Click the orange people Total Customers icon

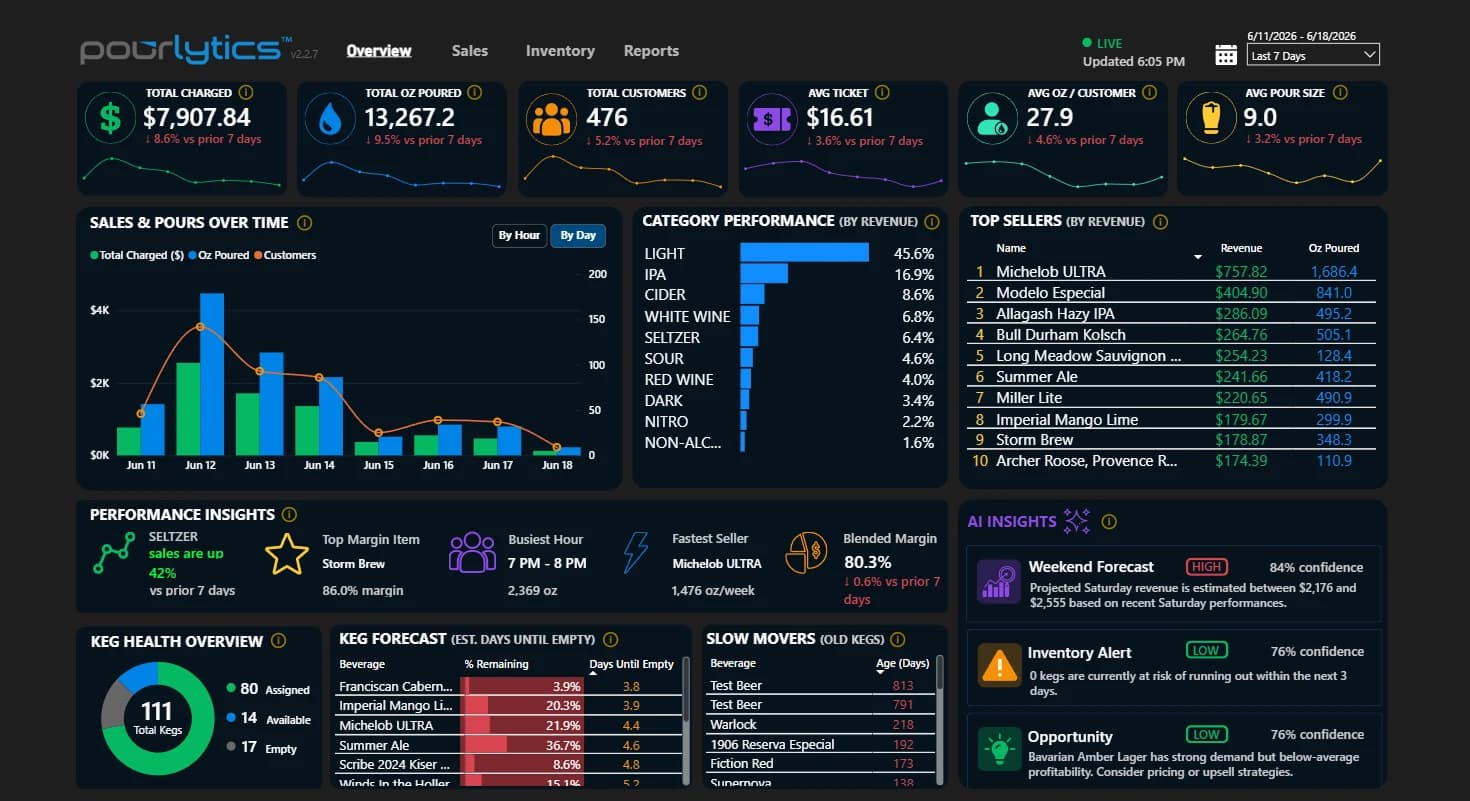551,119
